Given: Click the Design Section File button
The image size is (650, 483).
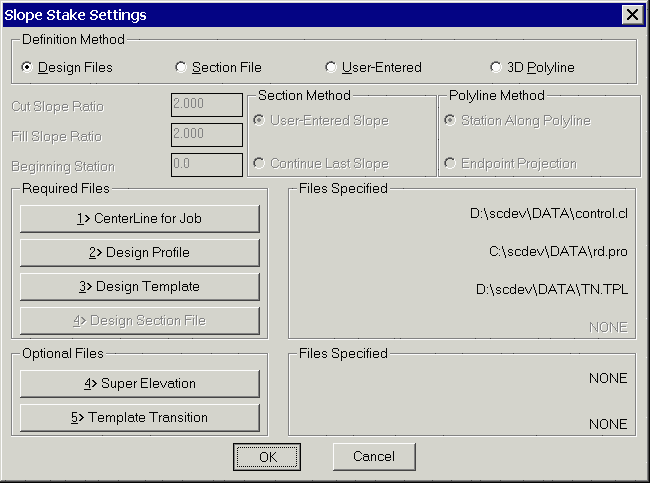Looking at the screenshot, I should click(140, 320).
